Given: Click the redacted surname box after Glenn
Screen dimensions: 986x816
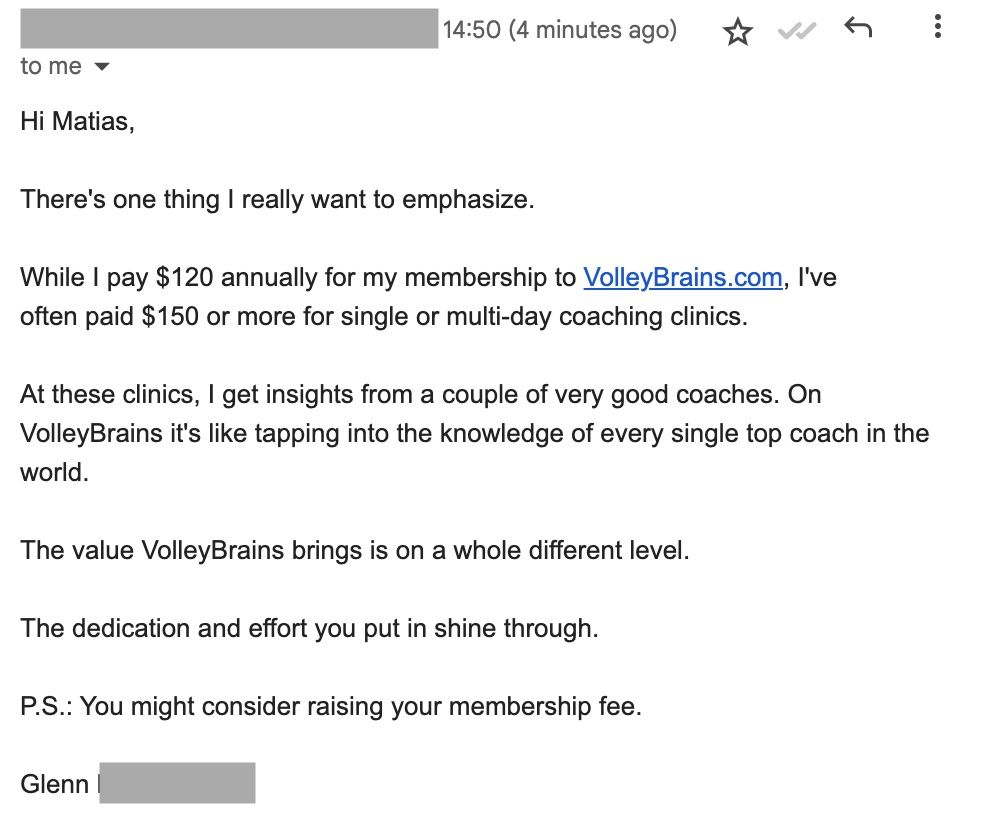Looking at the screenshot, I should pos(177,783).
